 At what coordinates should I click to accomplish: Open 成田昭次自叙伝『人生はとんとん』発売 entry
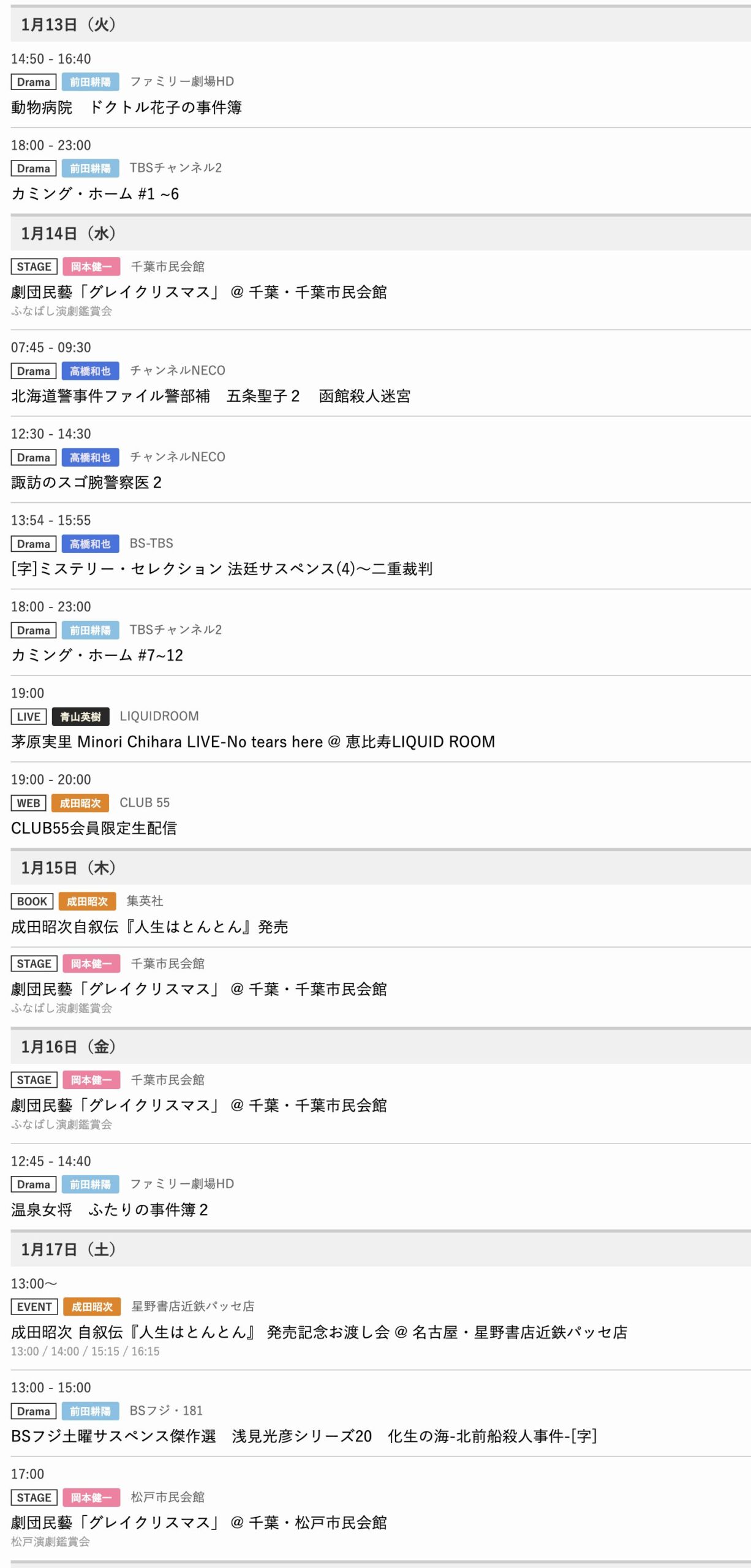tap(149, 927)
